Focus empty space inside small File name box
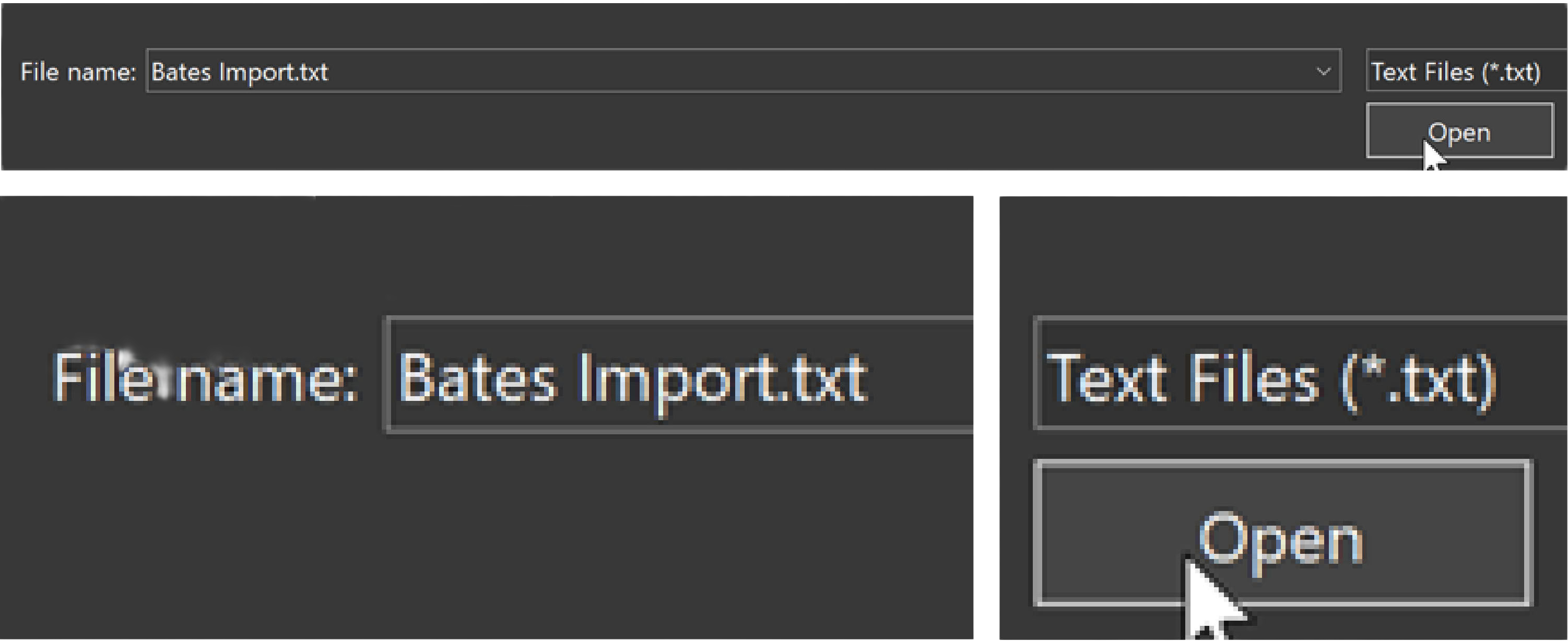The width and height of the screenshot is (1568, 641). pos(791,72)
